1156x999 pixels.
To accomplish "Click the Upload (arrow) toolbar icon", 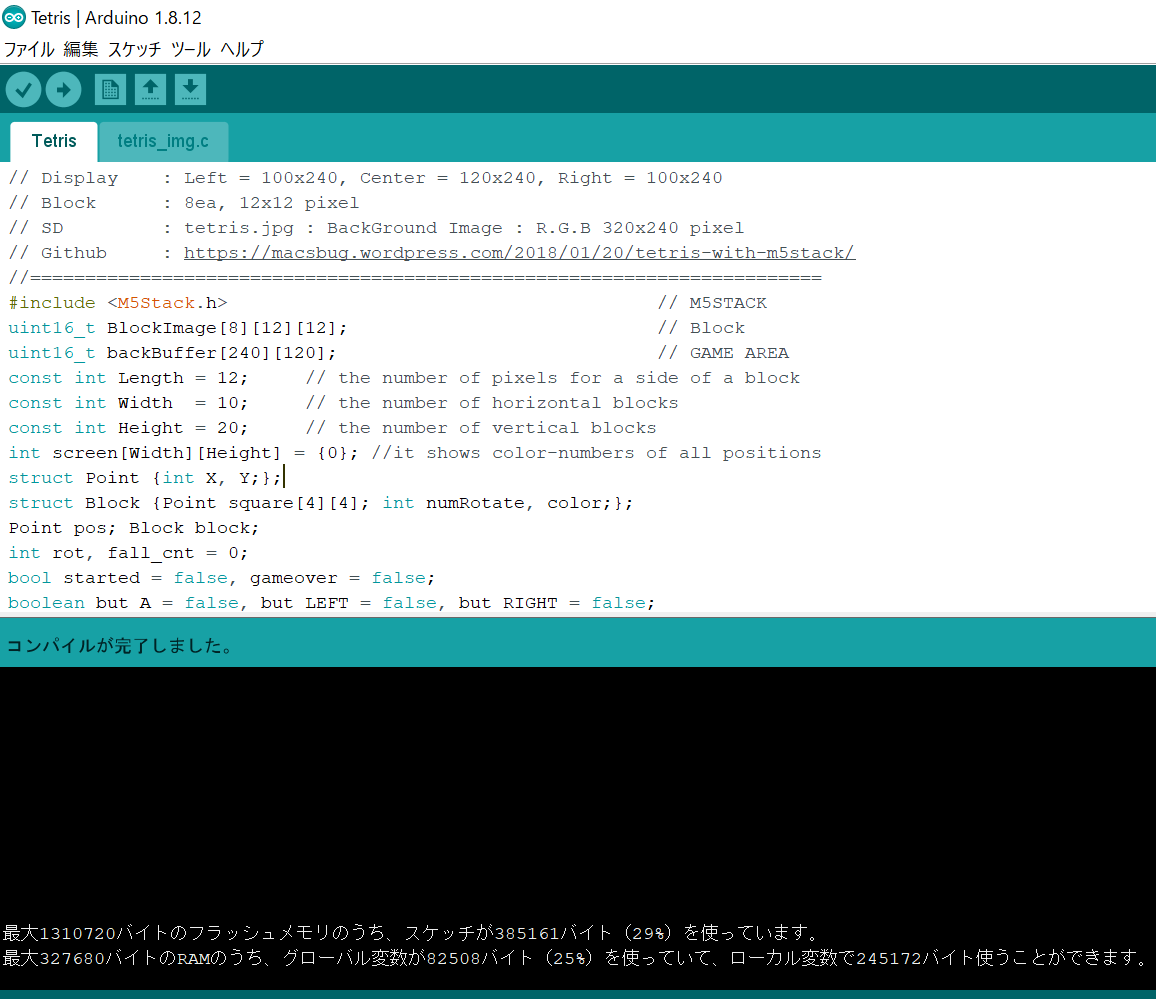I will [63, 89].
